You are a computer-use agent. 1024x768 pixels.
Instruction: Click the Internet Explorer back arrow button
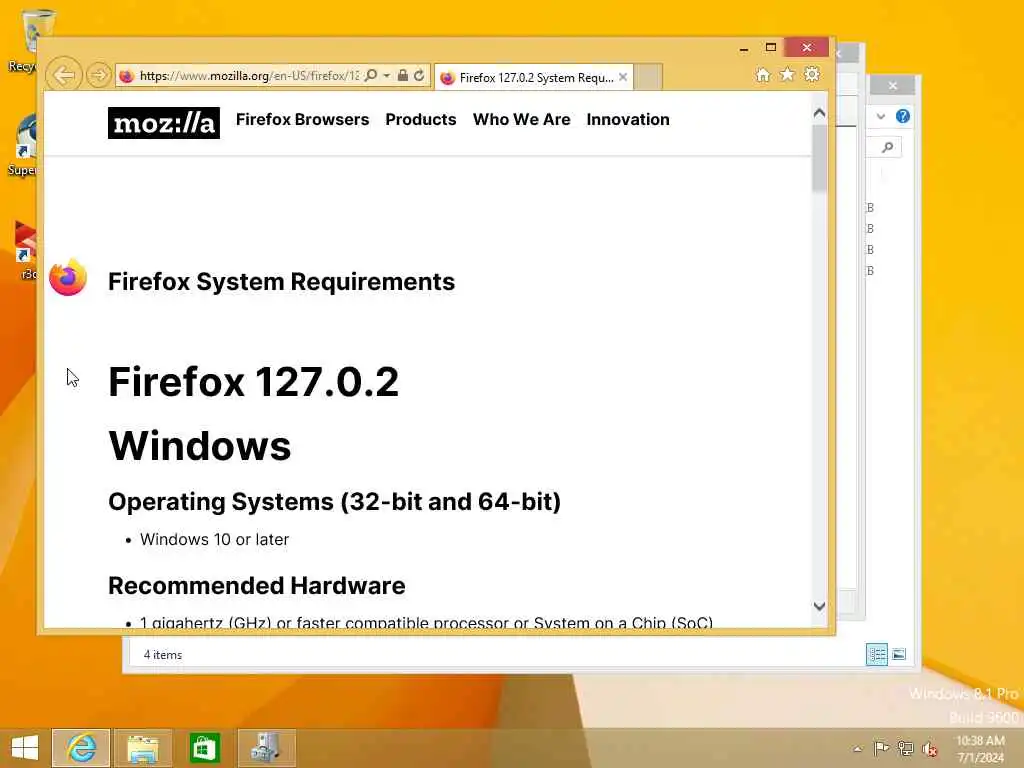point(63,75)
